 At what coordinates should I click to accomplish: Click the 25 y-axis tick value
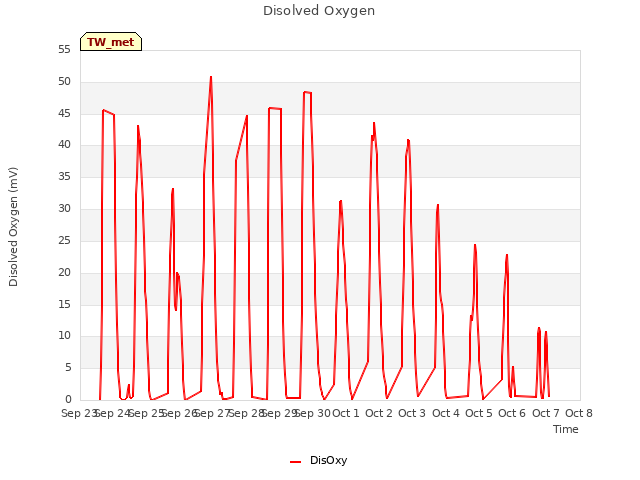(64, 240)
